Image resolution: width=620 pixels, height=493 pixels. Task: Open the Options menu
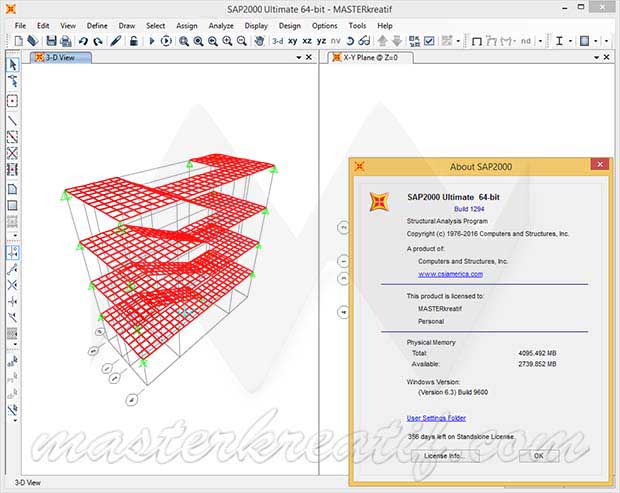[324, 26]
